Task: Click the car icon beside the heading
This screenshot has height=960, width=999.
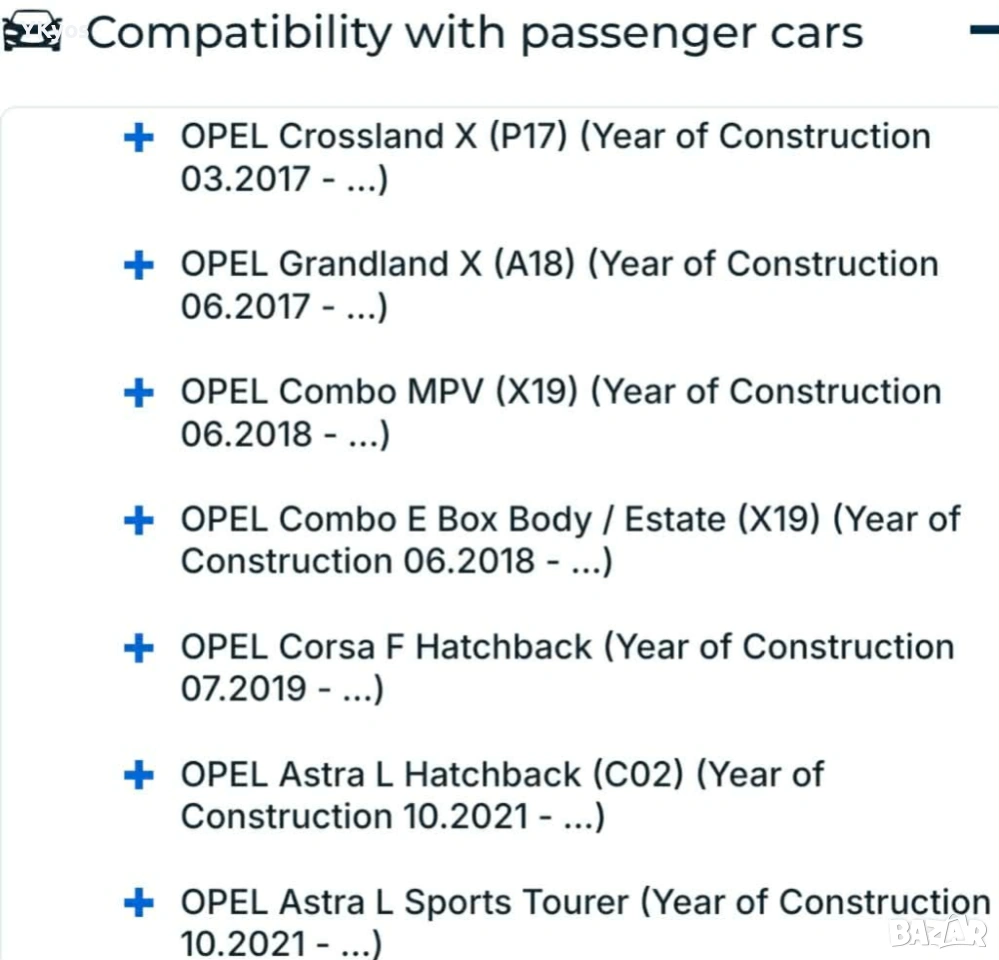Action: coord(30,35)
